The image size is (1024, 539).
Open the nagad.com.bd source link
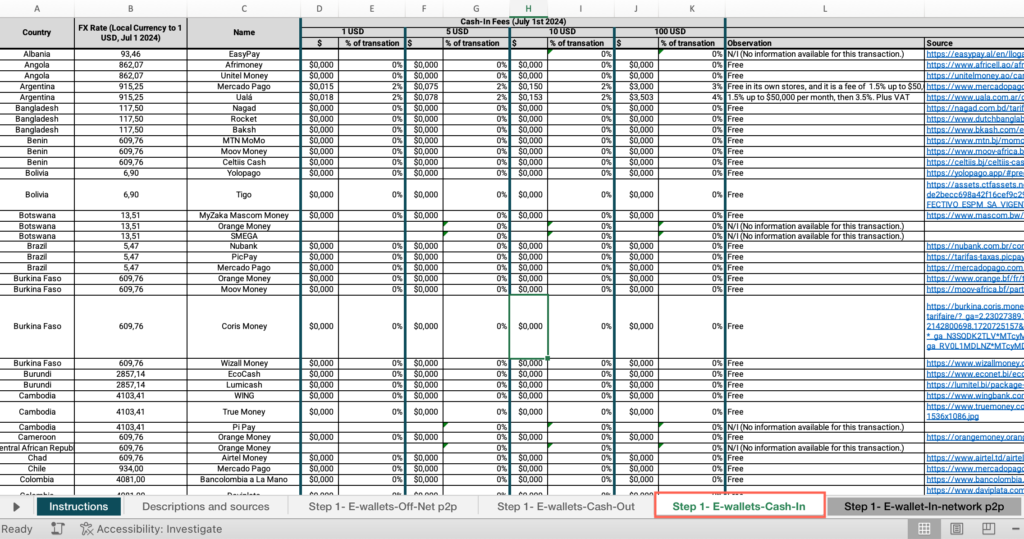tap(974, 108)
